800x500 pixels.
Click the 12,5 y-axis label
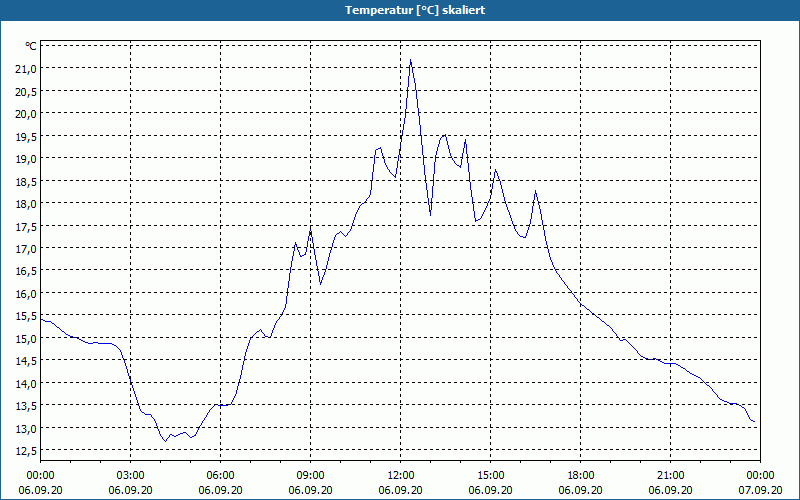[27, 451]
